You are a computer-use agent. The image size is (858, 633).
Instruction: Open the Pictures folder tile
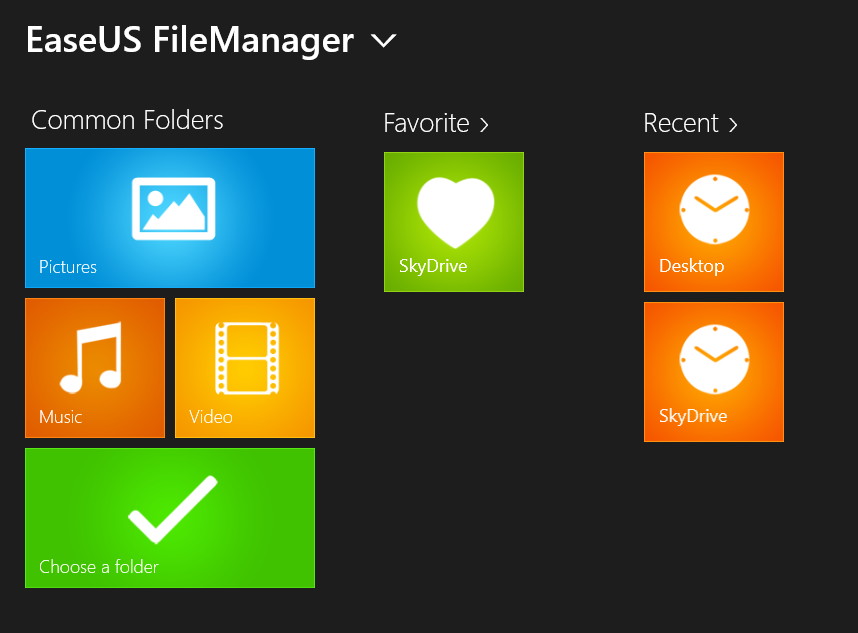(x=170, y=218)
